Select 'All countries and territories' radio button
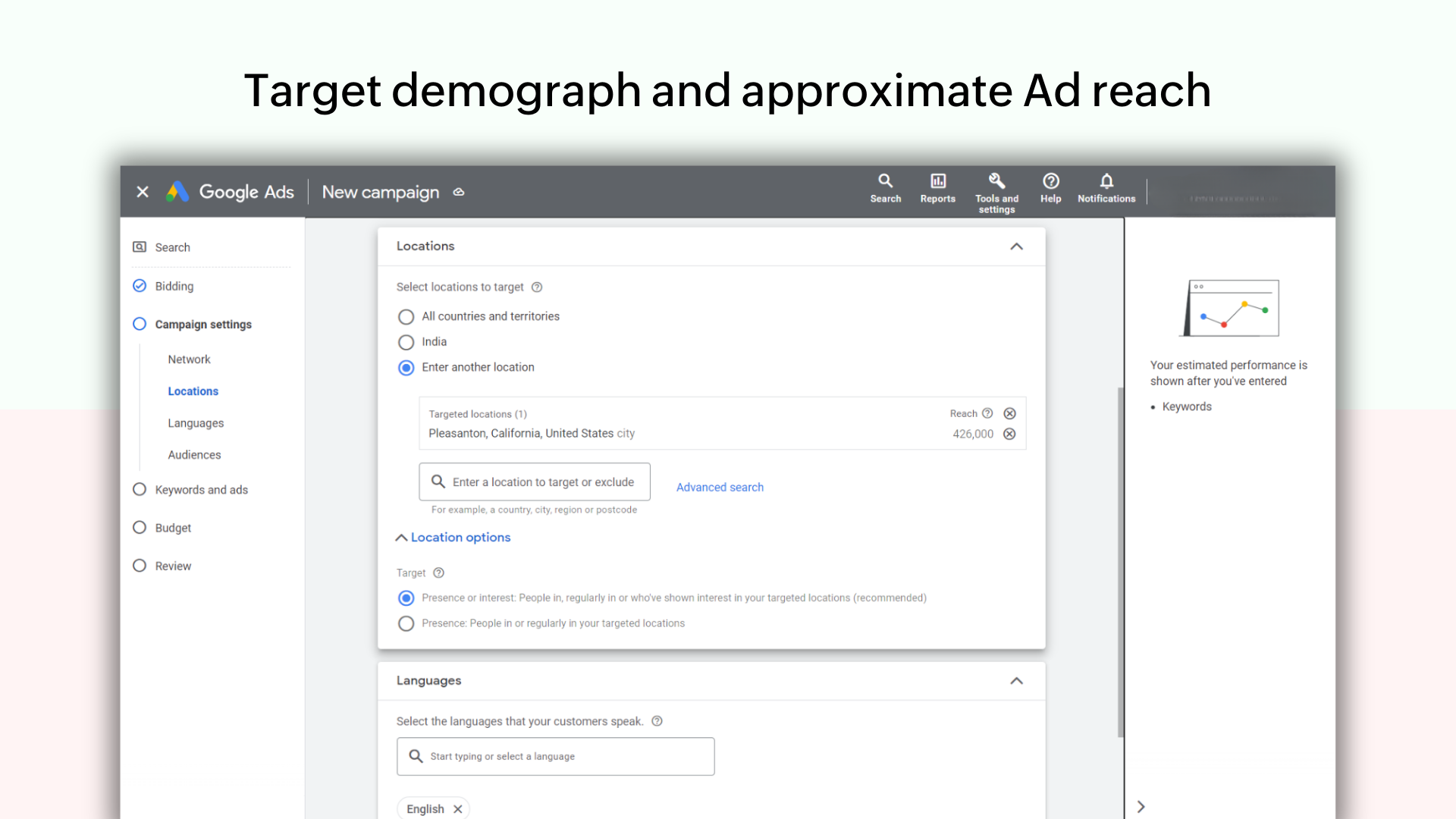The image size is (1456, 819). tap(406, 316)
